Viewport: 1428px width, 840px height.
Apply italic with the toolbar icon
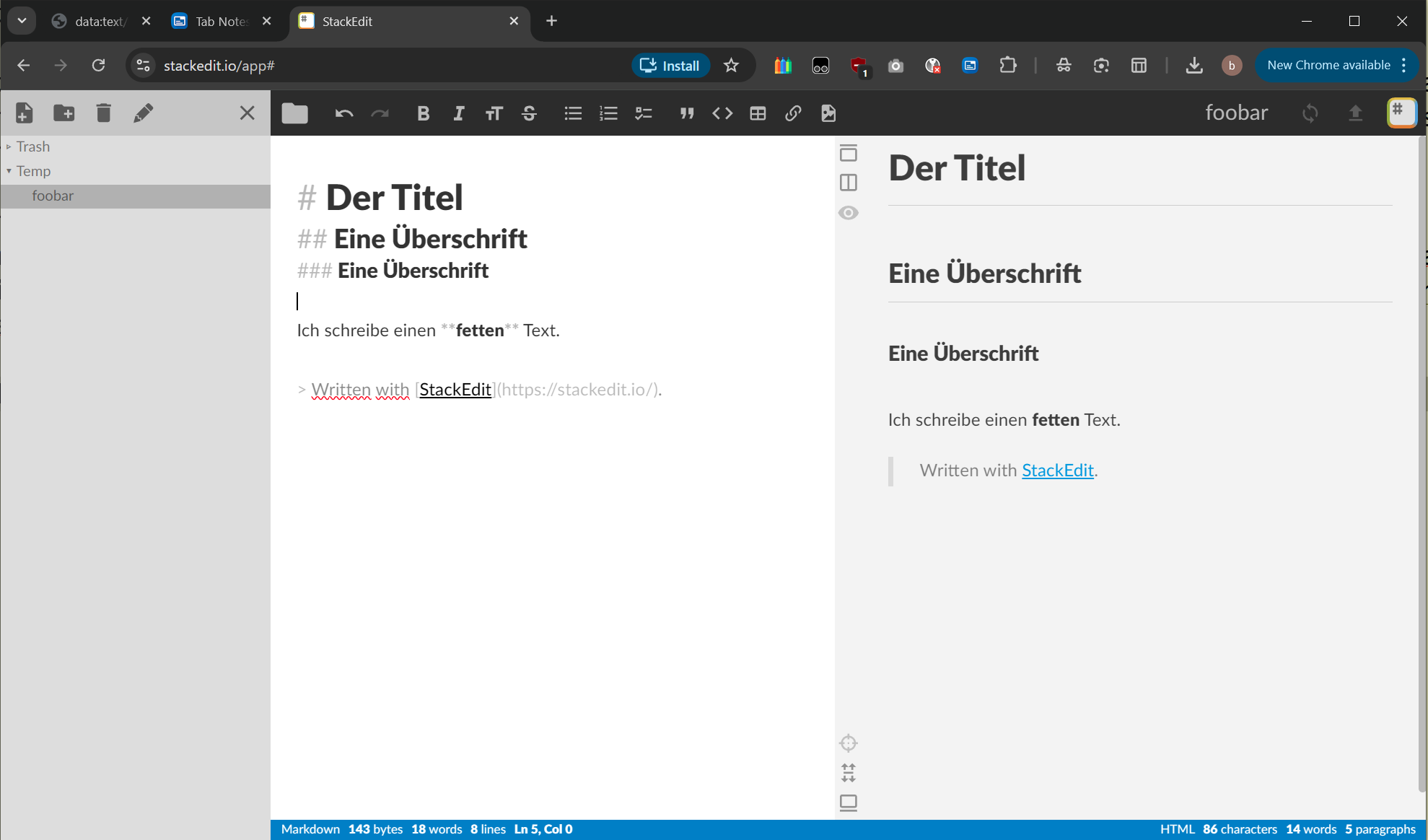click(459, 113)
